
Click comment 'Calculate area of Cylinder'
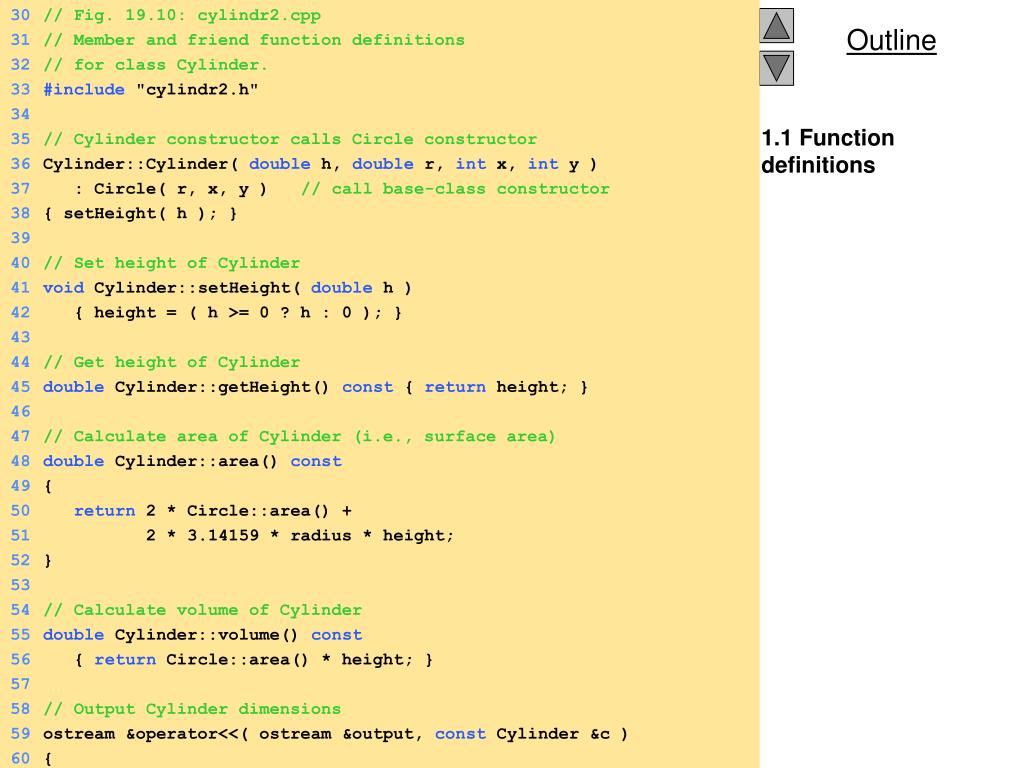click(x=299, y=436)
